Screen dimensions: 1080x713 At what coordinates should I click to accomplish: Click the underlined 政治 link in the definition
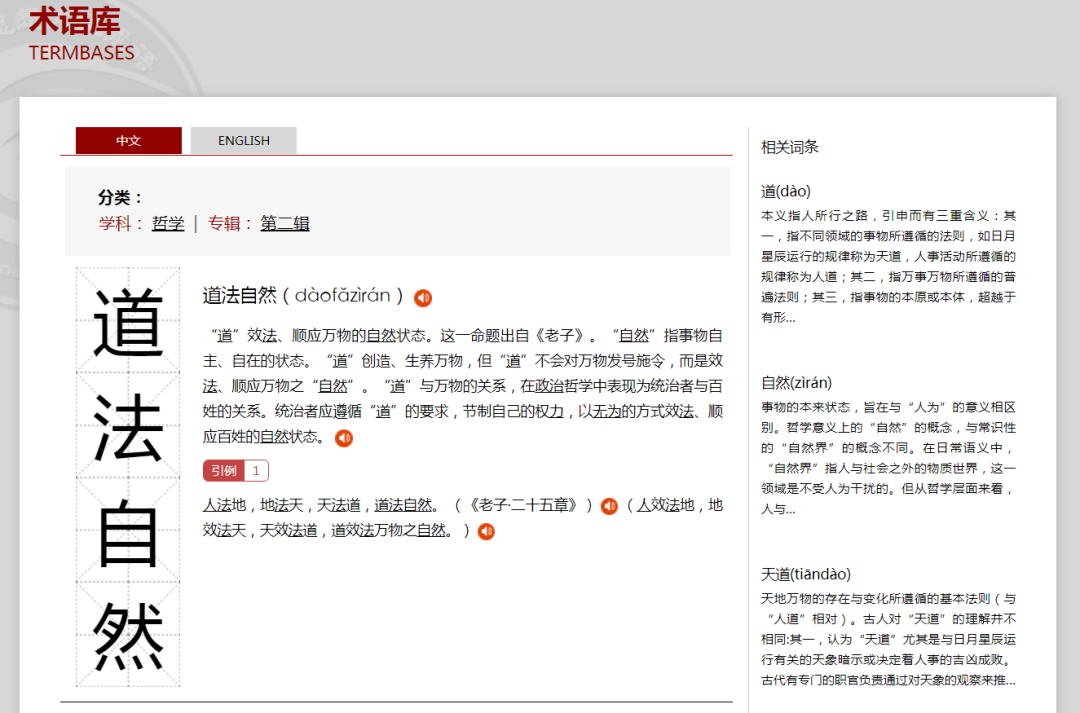click(549, 386)
